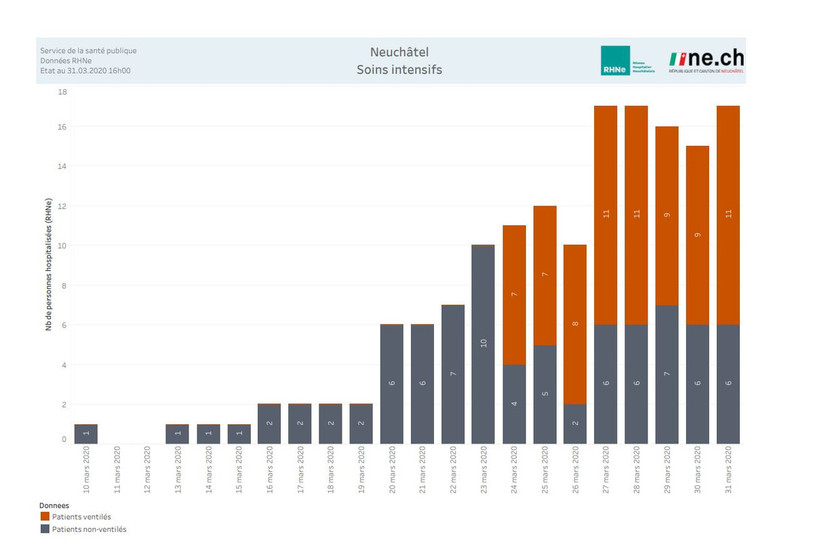
Task: Select the gray Patients non-ventilés legend swatch
Action: 45,529
